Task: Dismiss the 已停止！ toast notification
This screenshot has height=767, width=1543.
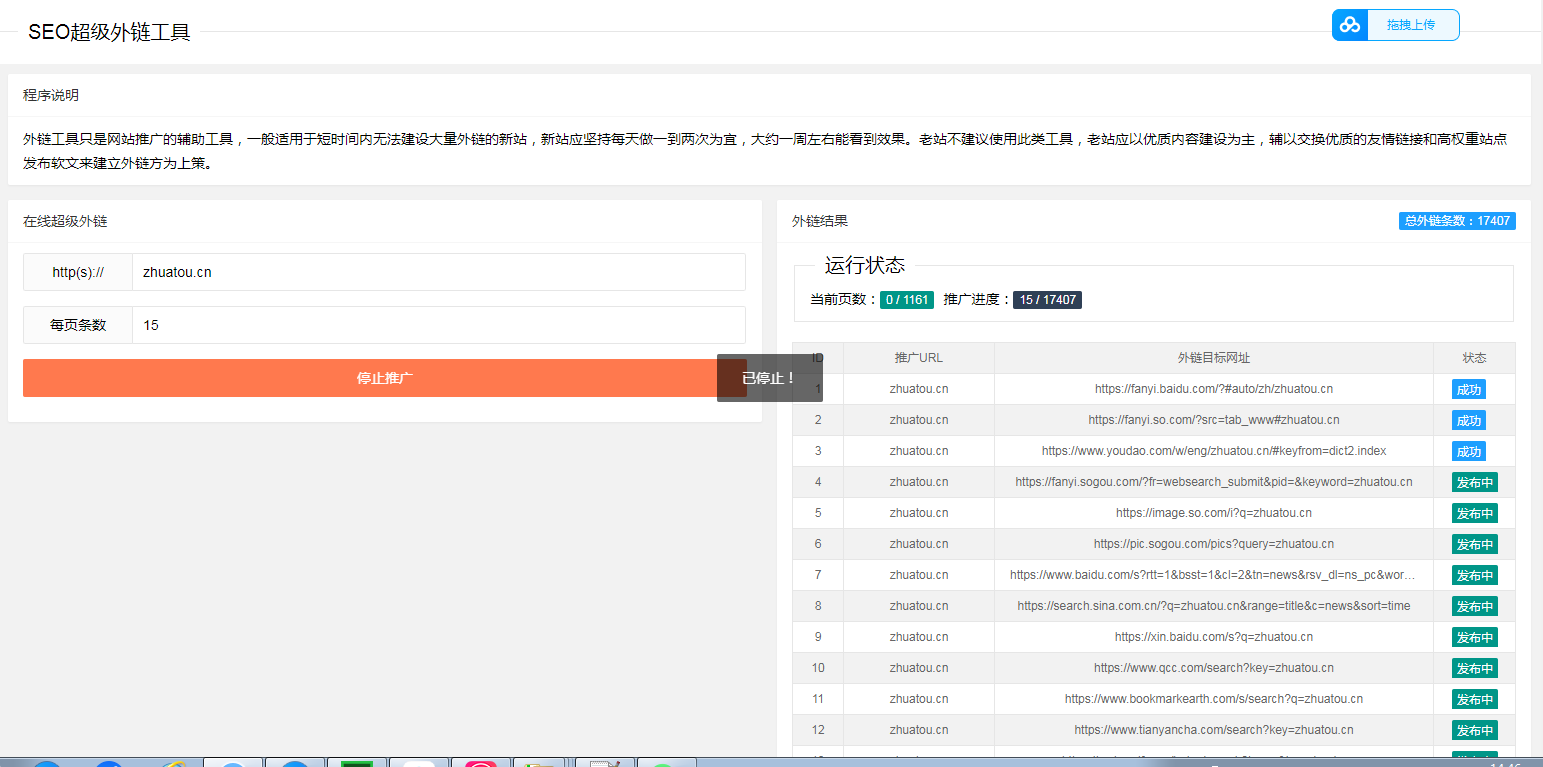Action: tap(769, 378)
